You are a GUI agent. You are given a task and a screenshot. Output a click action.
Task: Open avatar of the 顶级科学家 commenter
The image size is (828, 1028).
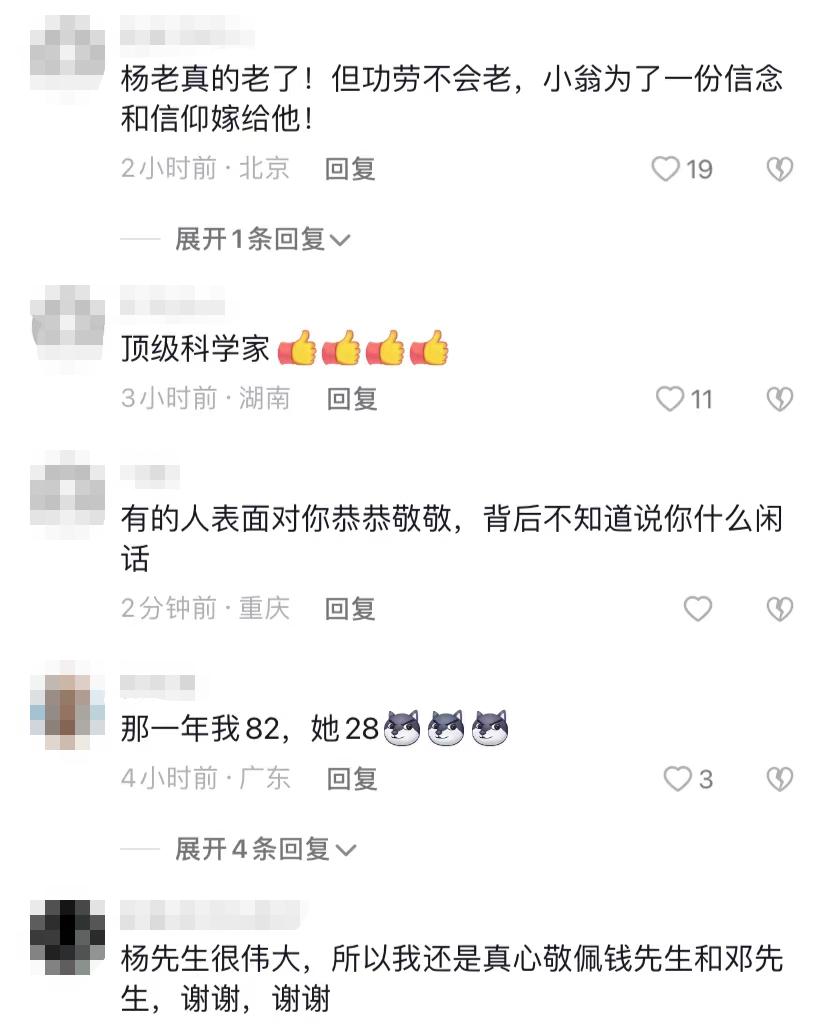pyautogui.click(x=68, y=324)
